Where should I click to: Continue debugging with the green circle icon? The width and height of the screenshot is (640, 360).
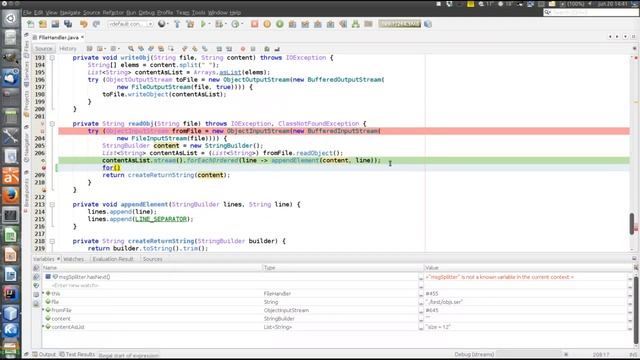pyautogui.click(x=280, y=24)
